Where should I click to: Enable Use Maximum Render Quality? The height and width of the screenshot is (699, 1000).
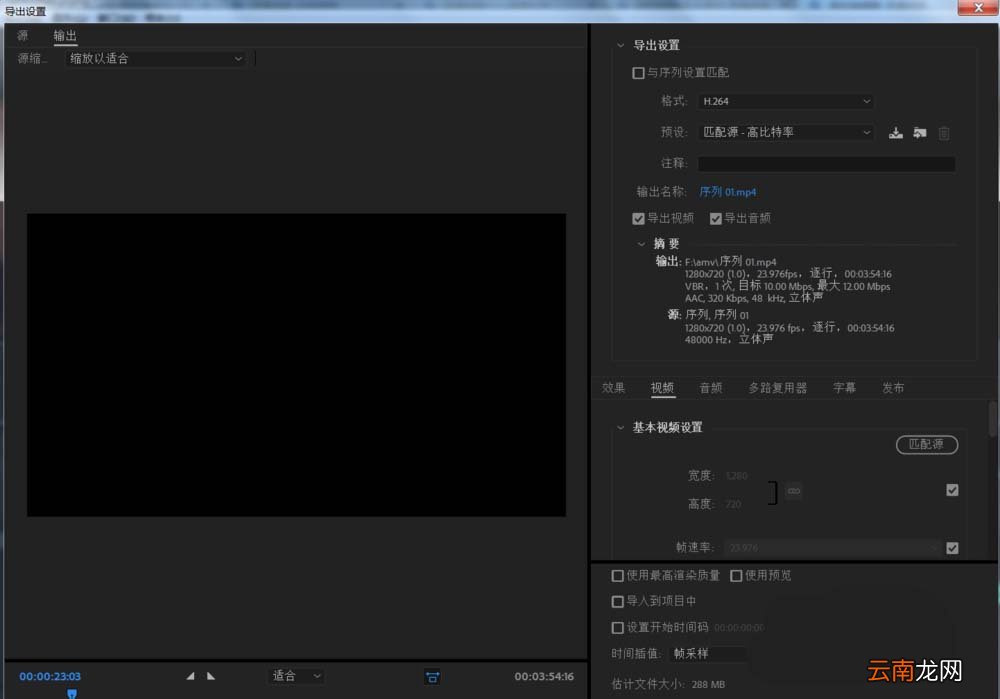point(617,576)
